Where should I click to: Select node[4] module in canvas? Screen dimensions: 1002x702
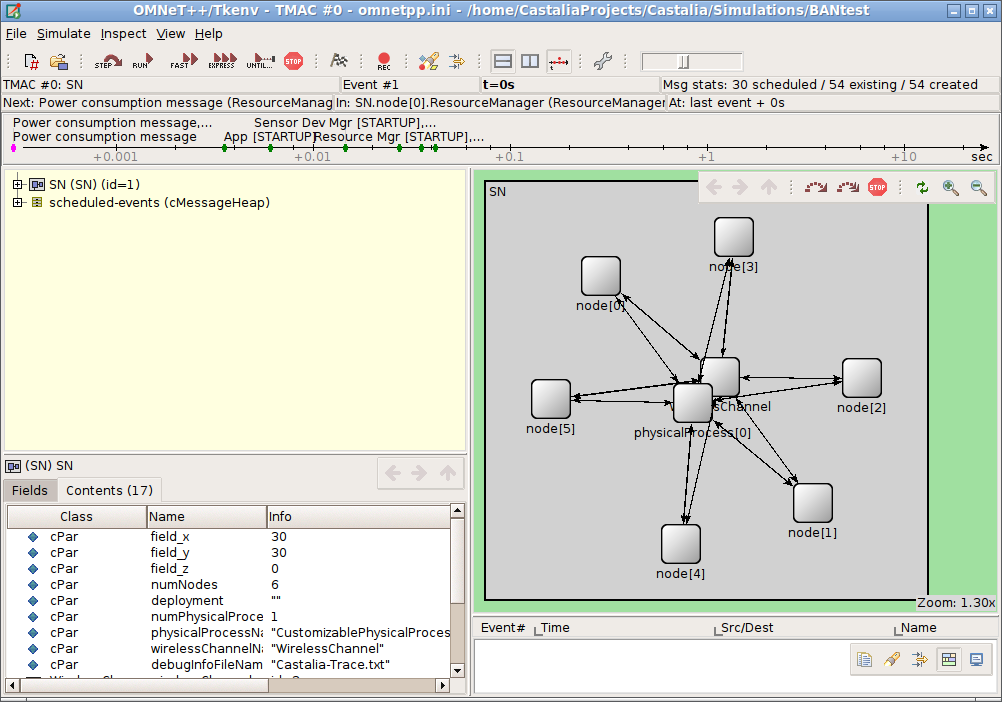click(681, 544)
